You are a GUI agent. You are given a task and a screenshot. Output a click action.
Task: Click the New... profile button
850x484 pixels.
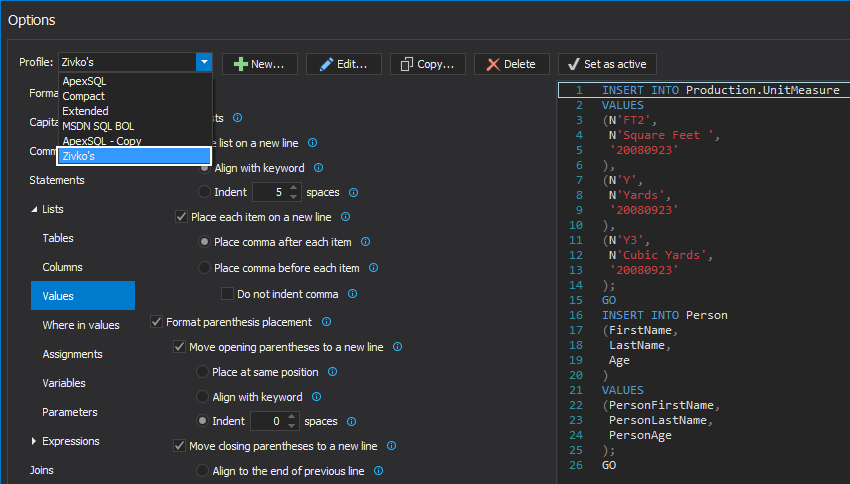pyautogui.click(x=259, y=64)
